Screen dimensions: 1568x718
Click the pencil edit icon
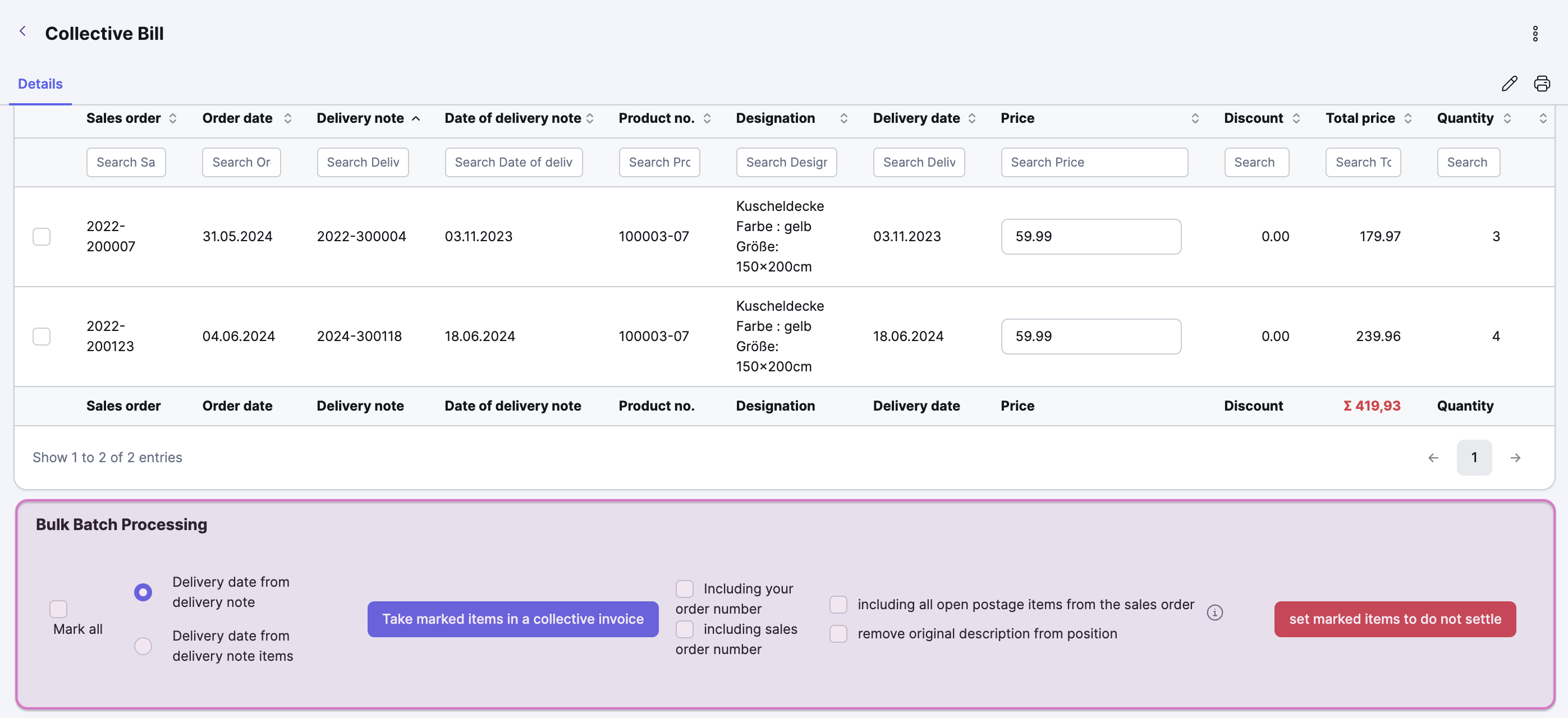coord(1509,84)
